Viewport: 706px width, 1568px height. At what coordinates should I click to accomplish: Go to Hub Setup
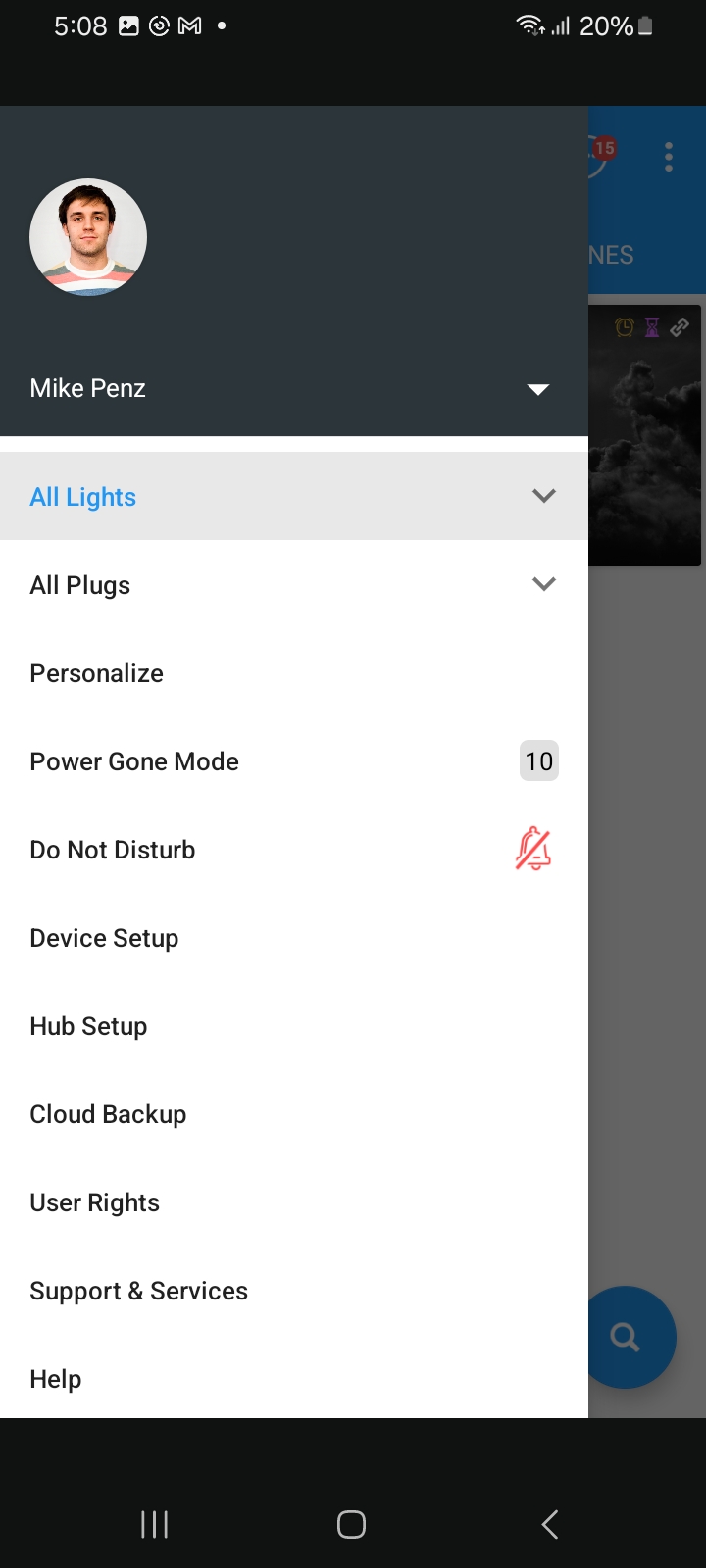tap(88, 1026)
